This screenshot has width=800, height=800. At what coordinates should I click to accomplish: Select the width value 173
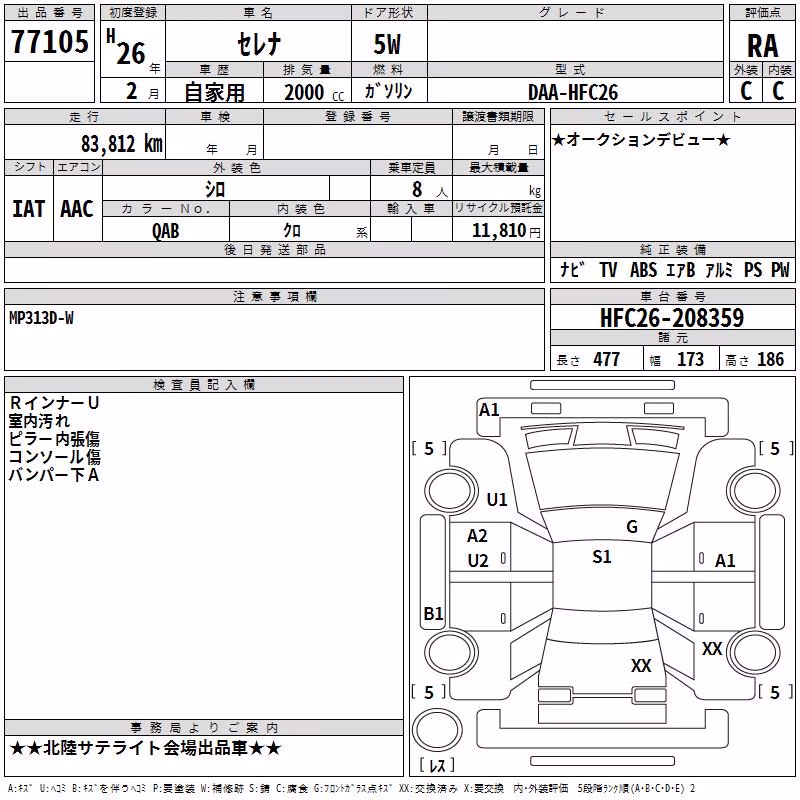(x=690, y=359)
